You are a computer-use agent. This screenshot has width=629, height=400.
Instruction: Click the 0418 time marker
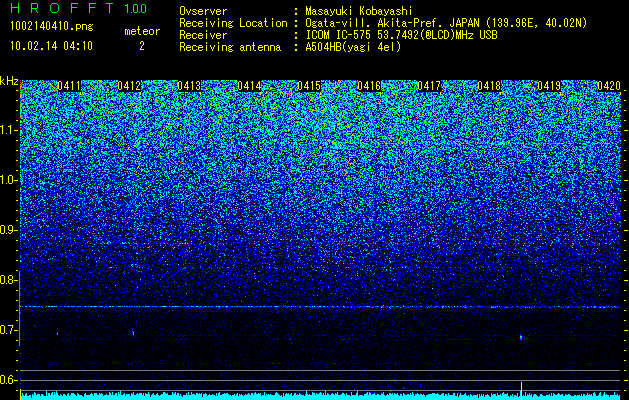point(489,86)
